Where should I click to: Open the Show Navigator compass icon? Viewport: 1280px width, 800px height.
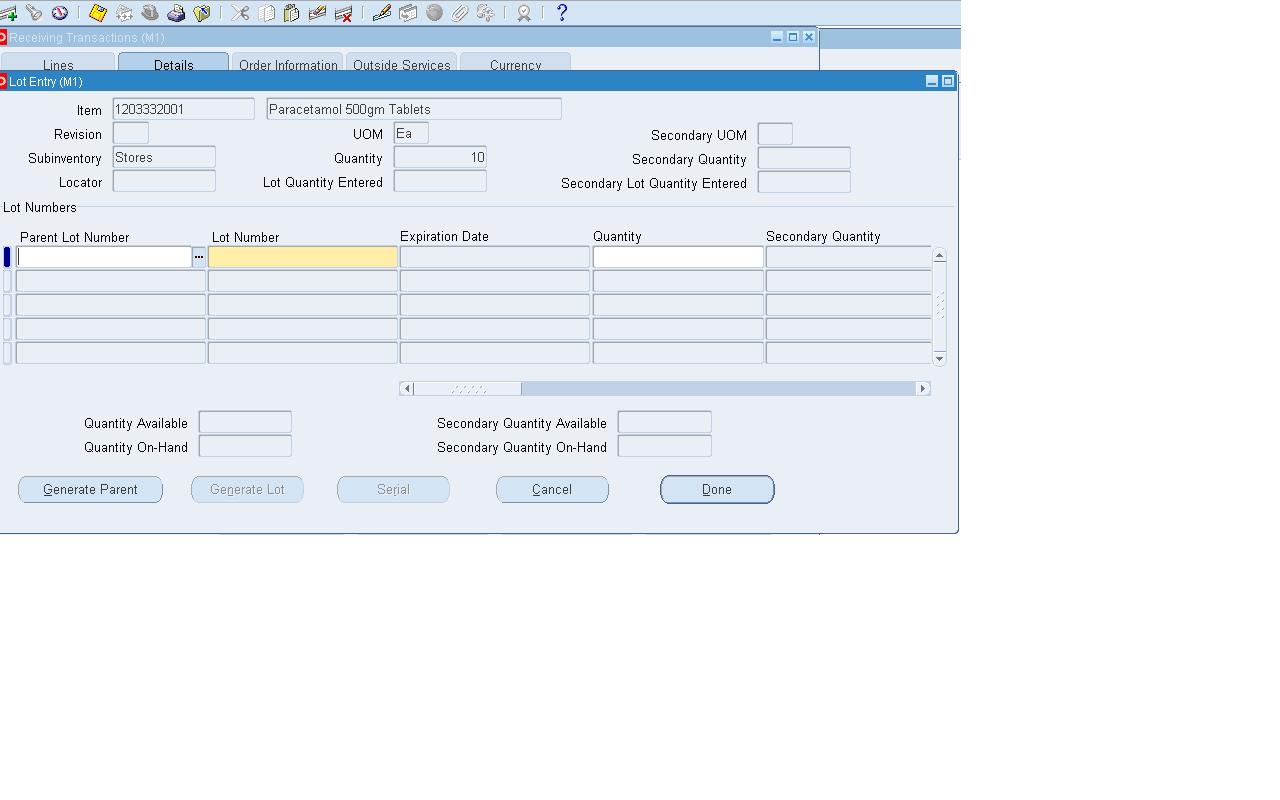60,13
